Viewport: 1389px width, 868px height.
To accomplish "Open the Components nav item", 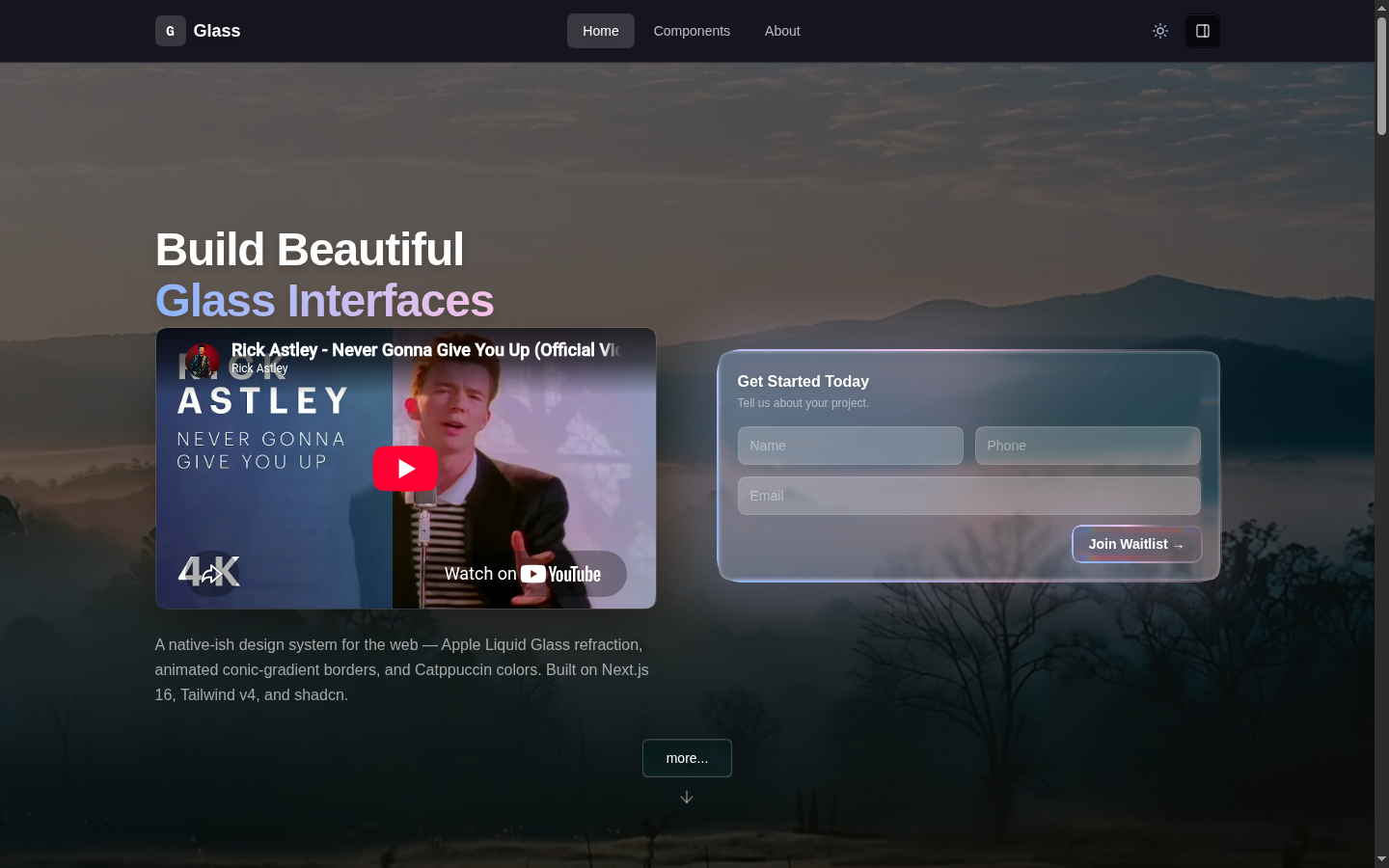I will click(692, 31).
